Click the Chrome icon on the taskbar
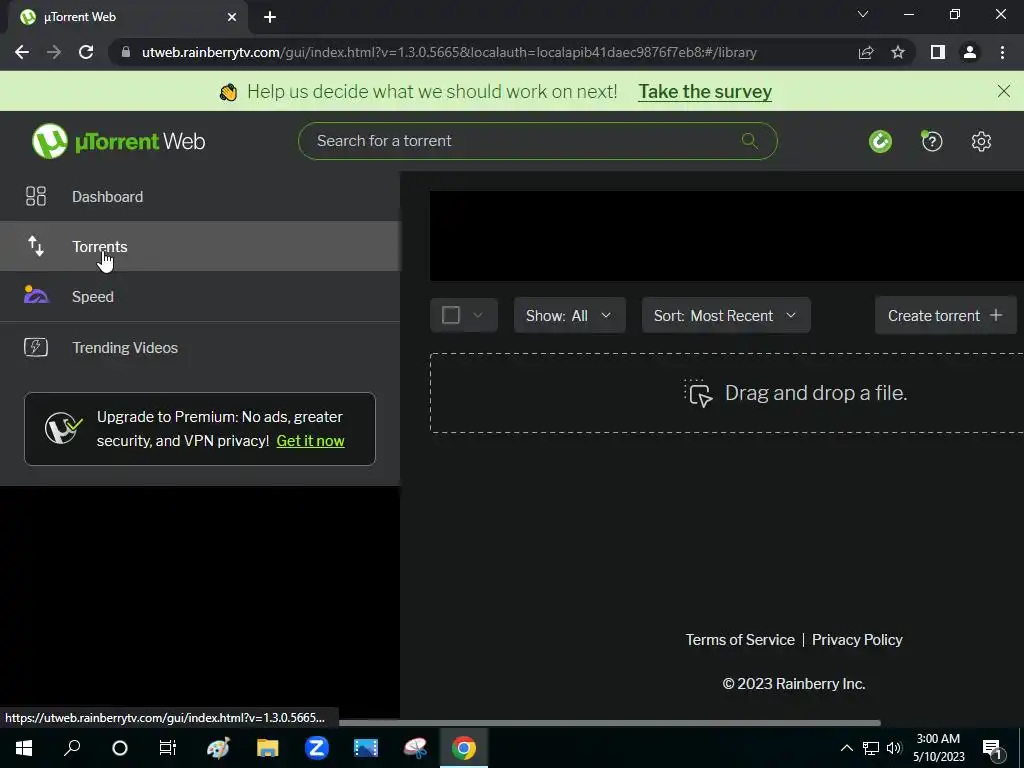 tap(464, 748)
